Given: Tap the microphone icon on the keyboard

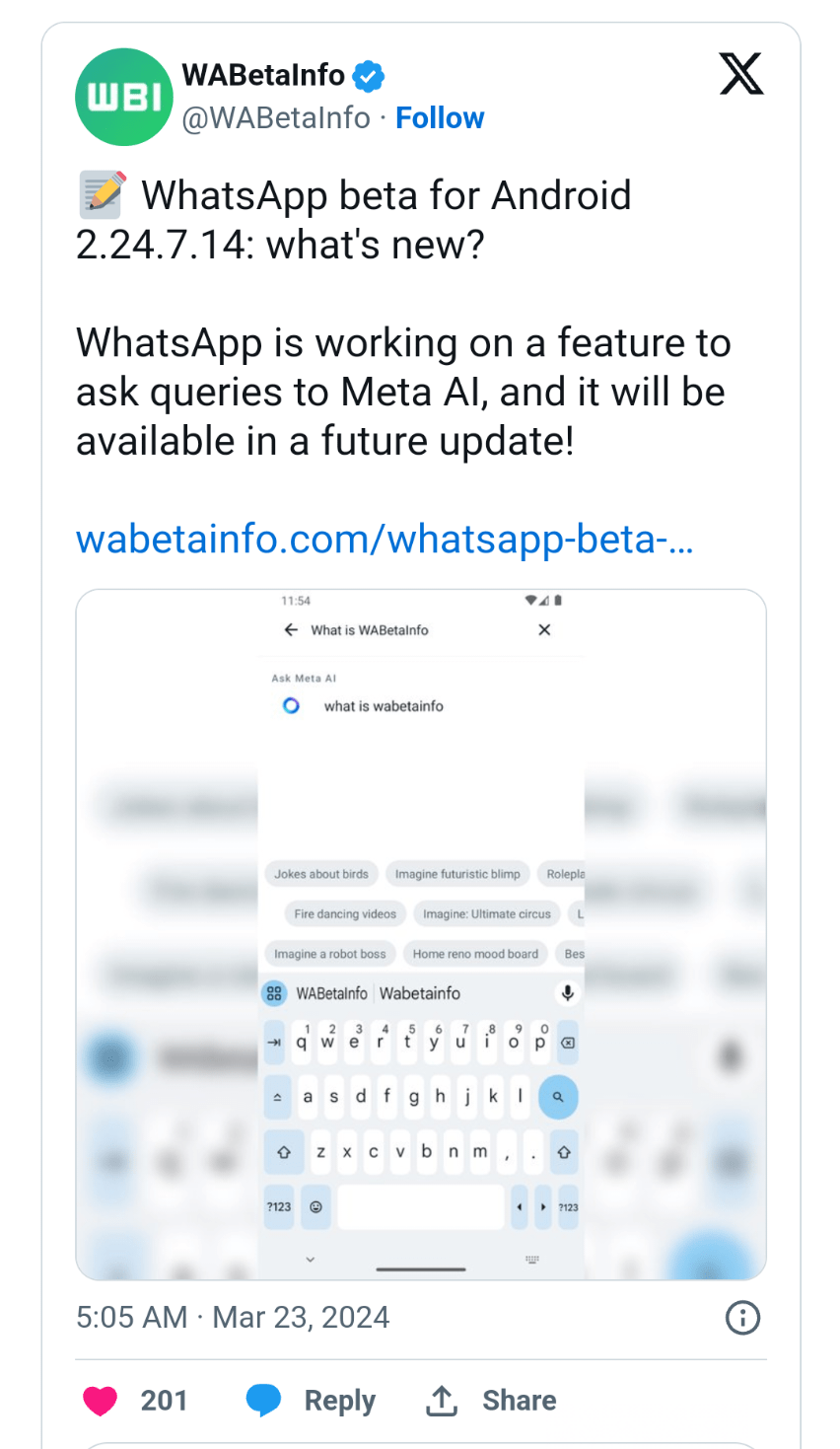Looking at the screenshot, I should coord(567,992).
